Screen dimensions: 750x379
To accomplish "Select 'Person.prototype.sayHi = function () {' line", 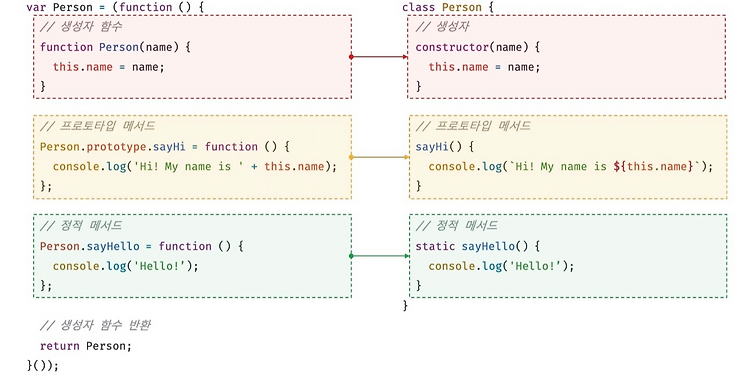I will [x=165, y=147].
